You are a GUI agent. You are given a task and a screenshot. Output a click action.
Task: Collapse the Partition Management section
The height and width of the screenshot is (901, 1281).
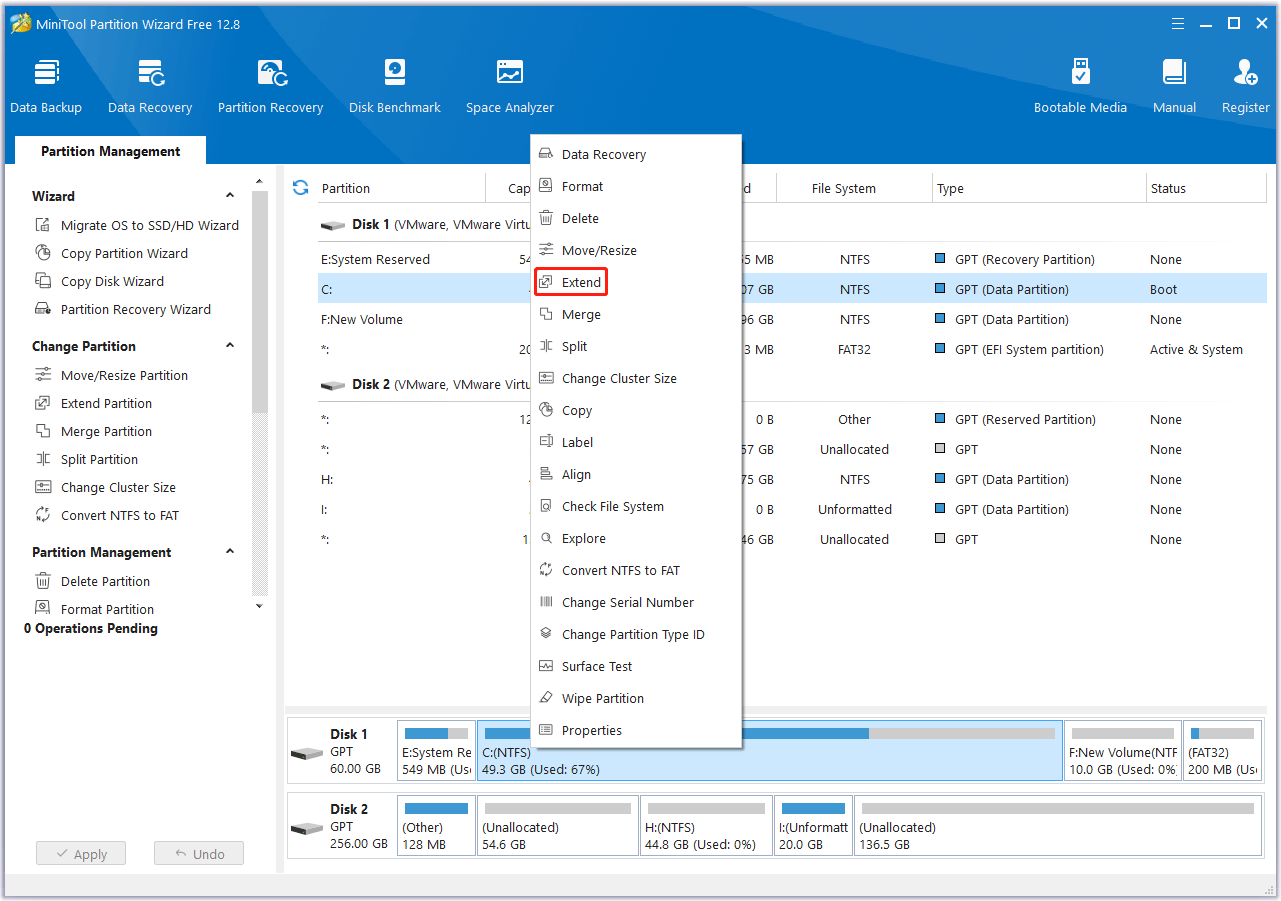[229, 552]
